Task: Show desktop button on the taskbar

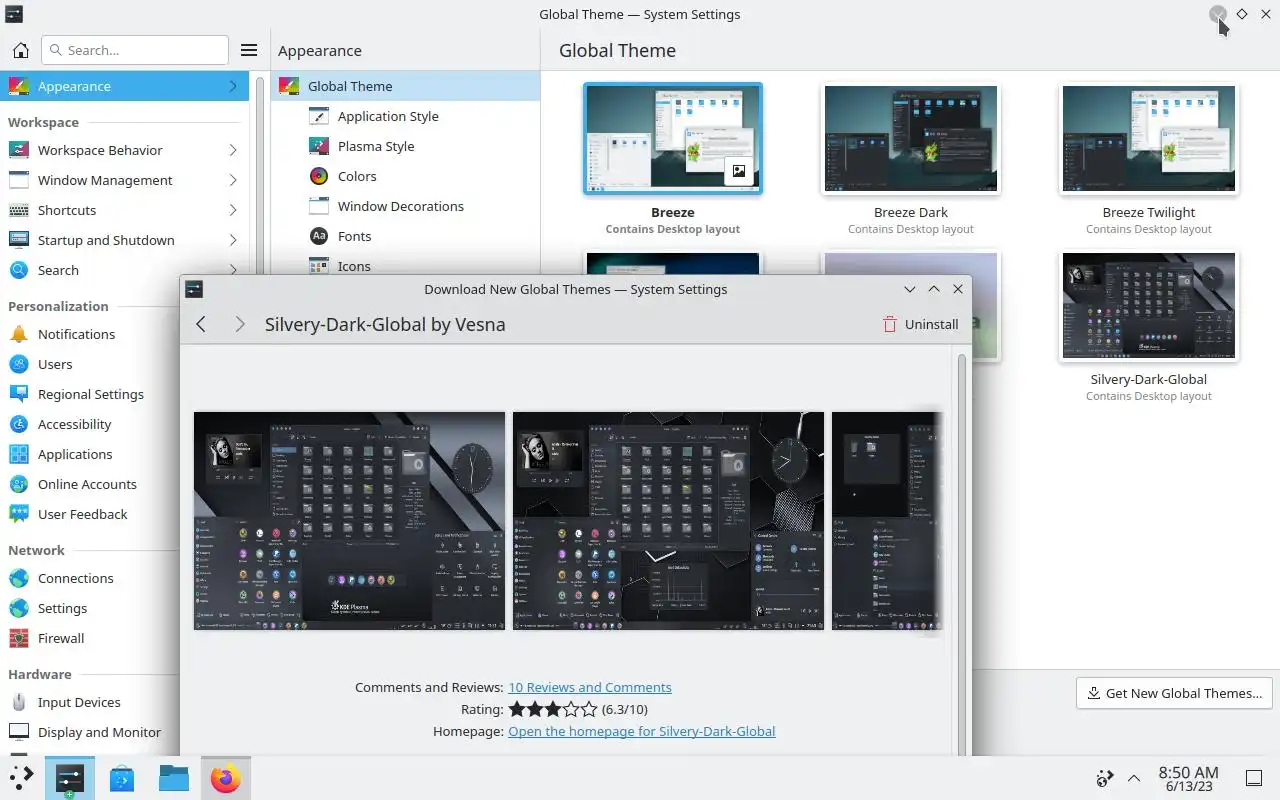Action: click(1253, 778)
